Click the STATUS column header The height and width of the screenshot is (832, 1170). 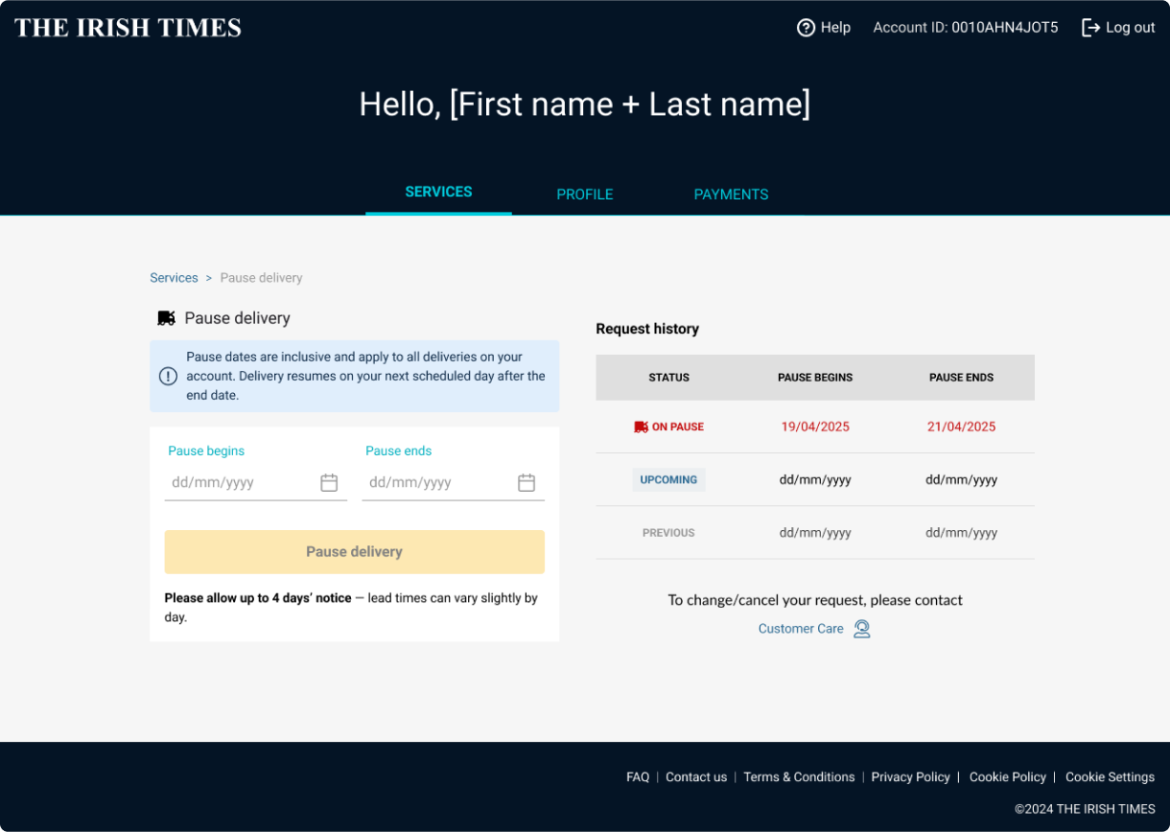(669, 378)
